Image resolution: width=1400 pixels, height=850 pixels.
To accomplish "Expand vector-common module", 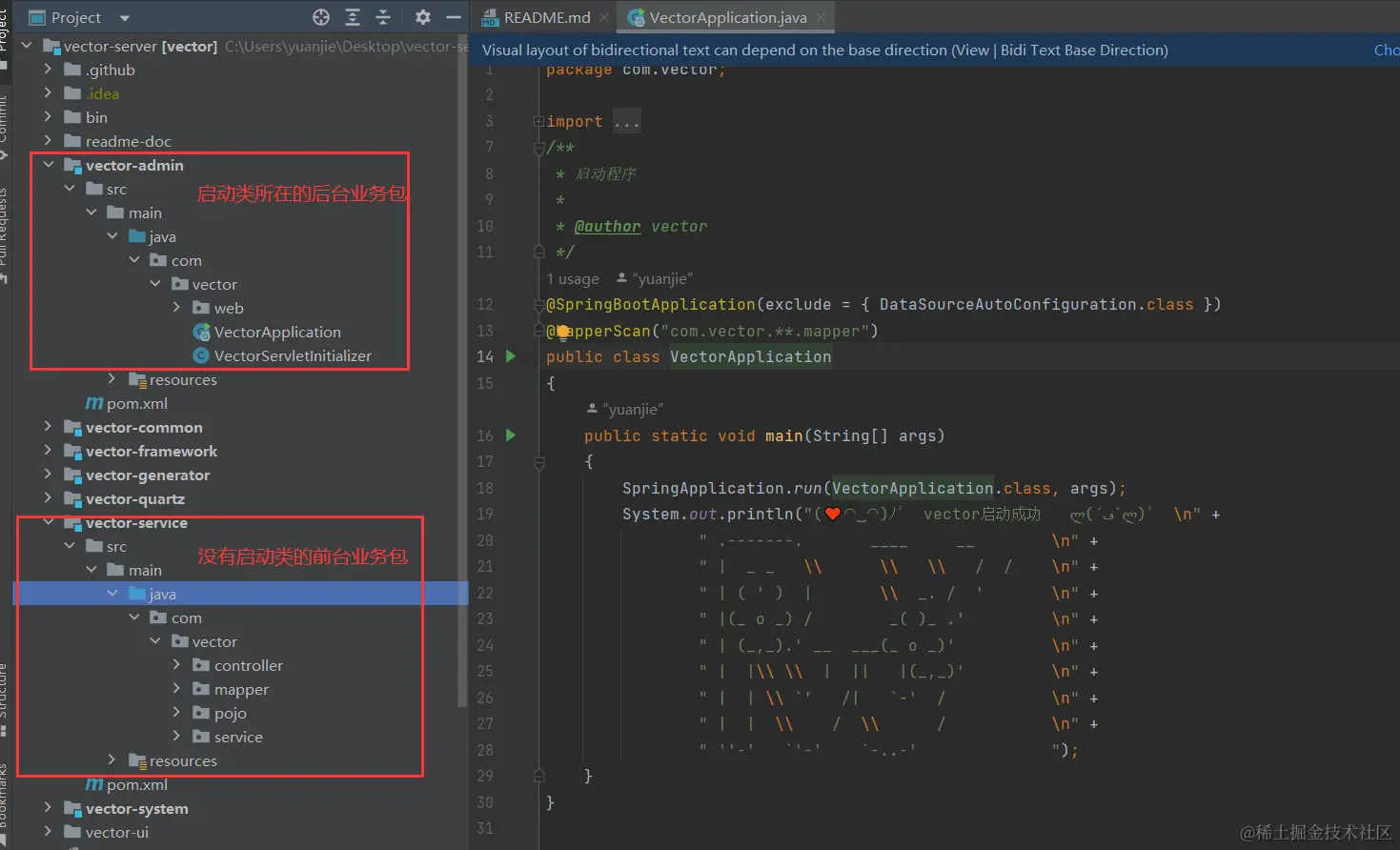I will [48, 427].
